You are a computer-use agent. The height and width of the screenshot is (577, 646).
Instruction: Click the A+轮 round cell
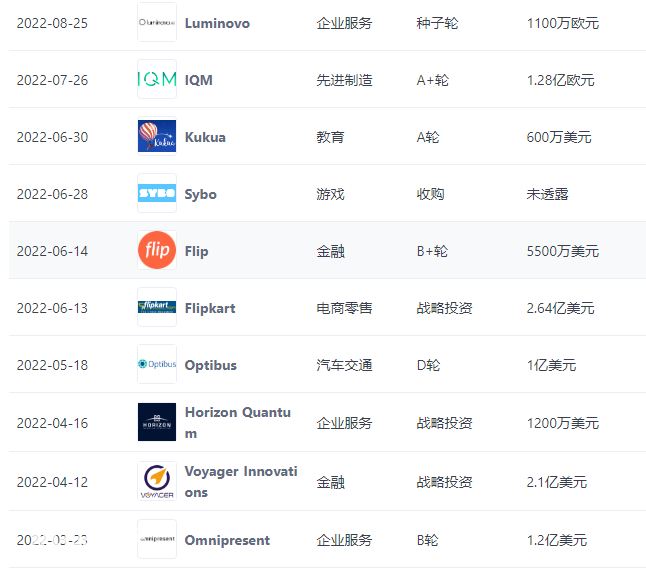pyautogui.click(x=433, y=80)
